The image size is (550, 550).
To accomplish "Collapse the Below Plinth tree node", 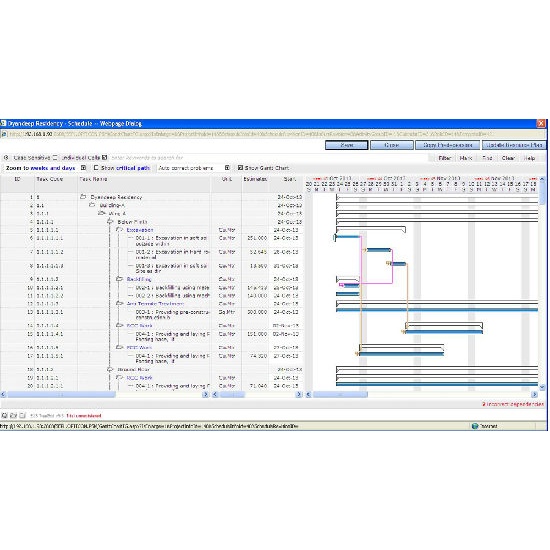I will tap(110, 222).
